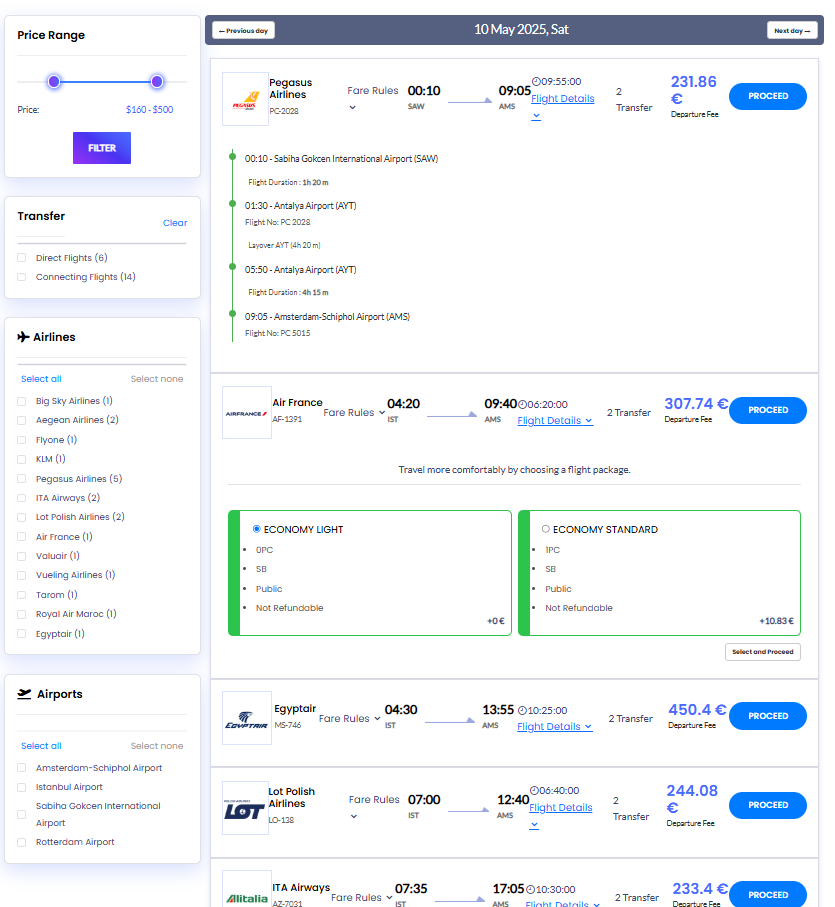Click the $160 - $500 price value
This screenshot has width=835, height=907.
tap(149, 109)
